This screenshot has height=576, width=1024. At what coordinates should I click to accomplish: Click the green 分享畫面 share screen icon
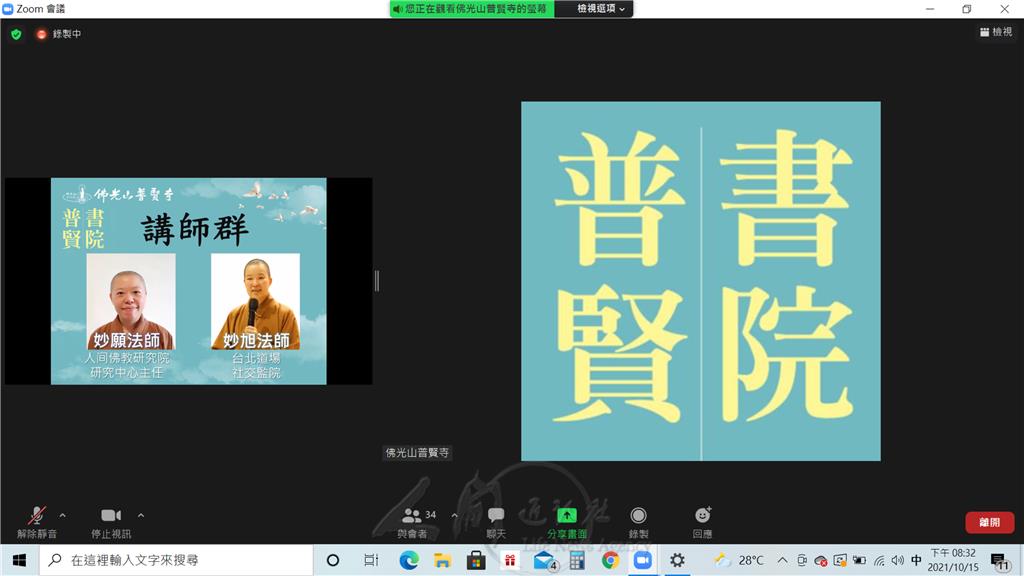(x=567, y=515)
